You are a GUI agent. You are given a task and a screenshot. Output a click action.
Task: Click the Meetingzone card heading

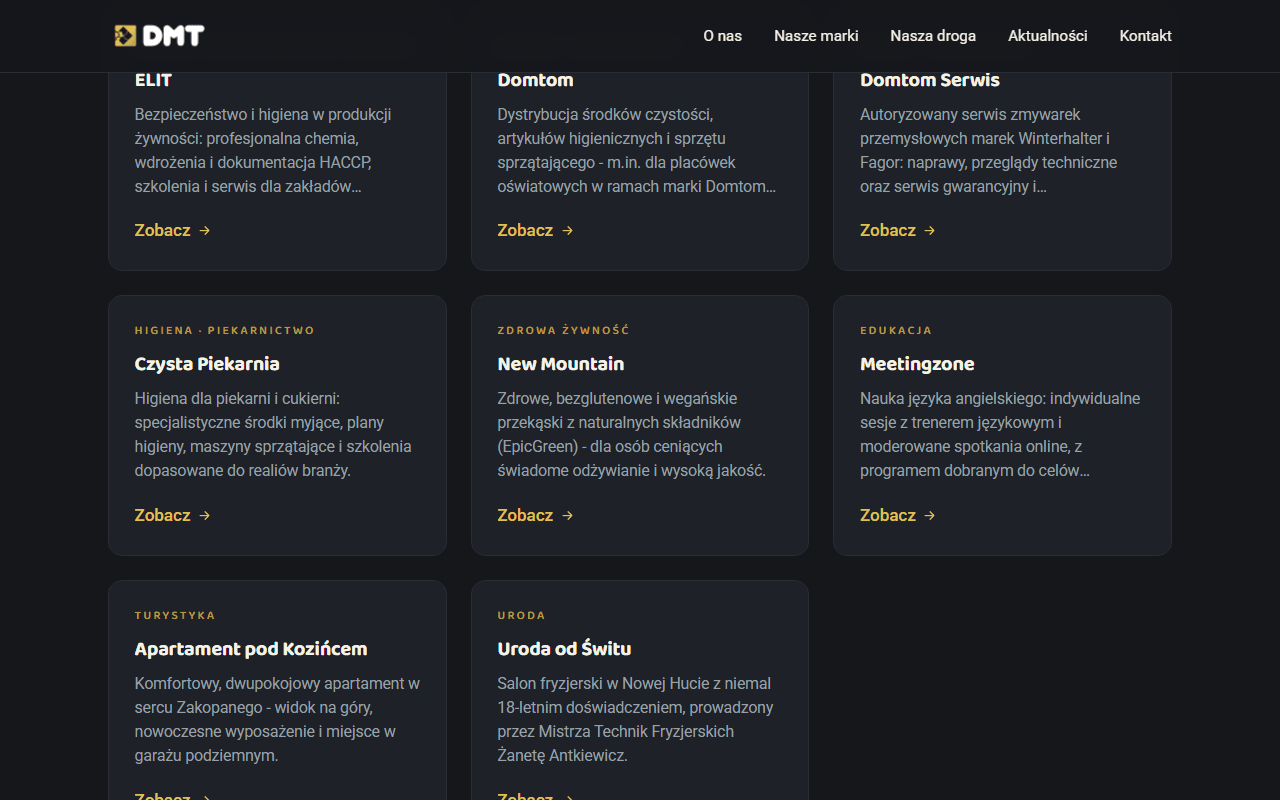pyautogui.click(x=917, y=364)
